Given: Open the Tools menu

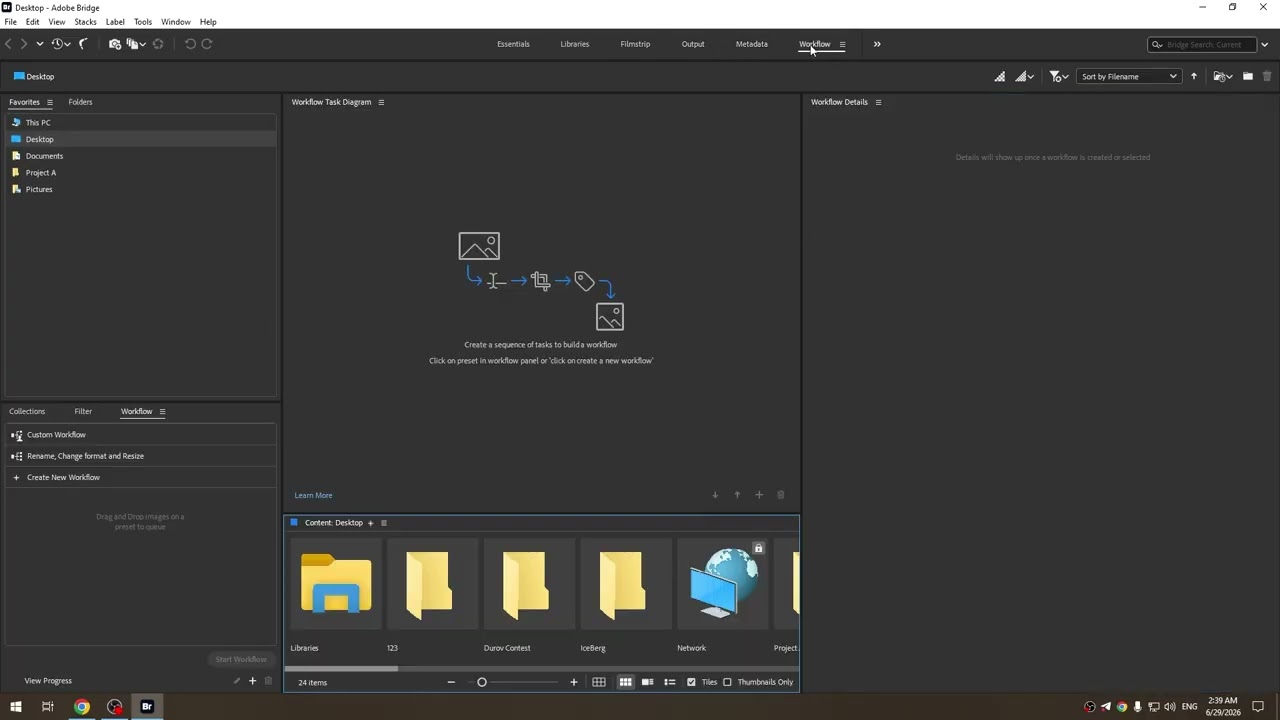Looking at the screenshot, I should coord(143,21).
